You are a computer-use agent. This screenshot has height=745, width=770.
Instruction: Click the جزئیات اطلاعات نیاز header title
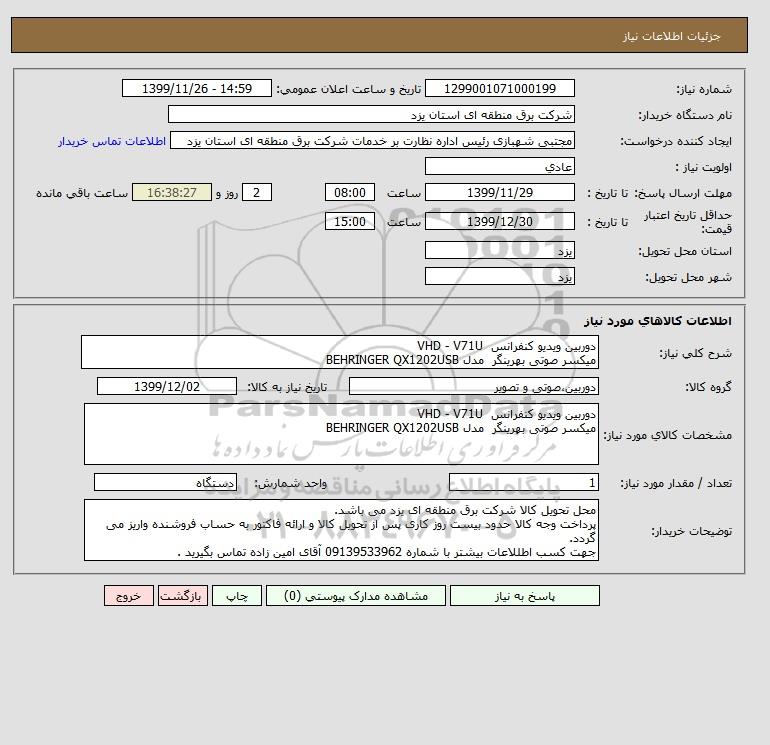click(671, 37)
